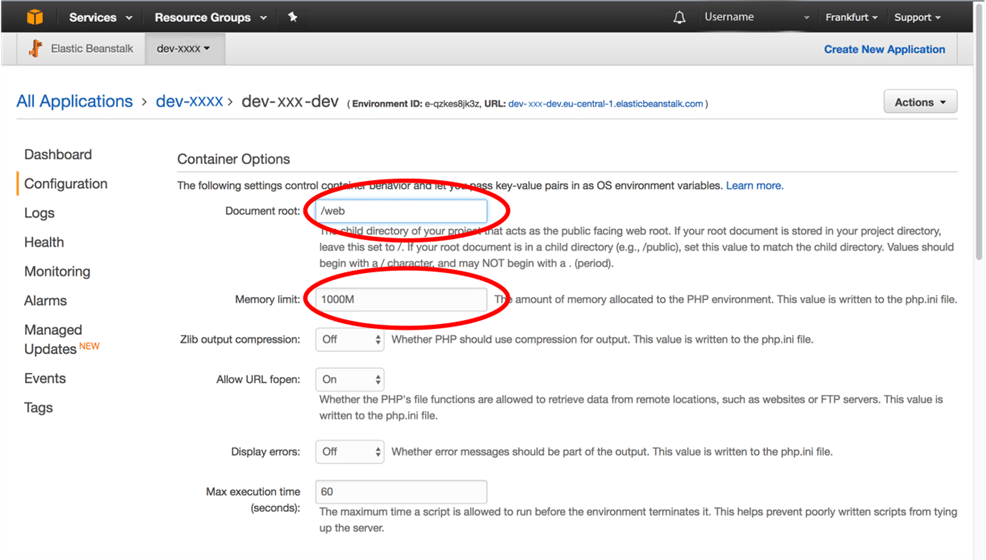The width and height of the screenshot is (986, 560).
Task: Click the dev-xxx-dev environment name
Action: 290,101
